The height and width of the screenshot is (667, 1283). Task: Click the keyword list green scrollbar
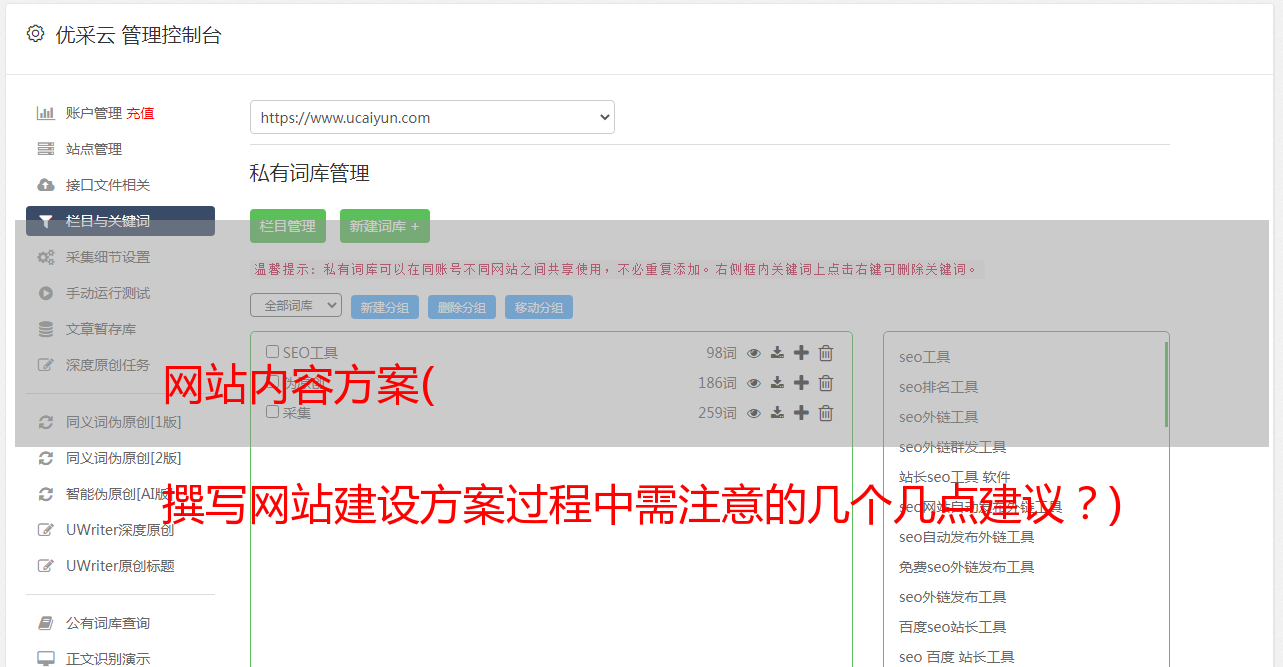coord(1166,384)
